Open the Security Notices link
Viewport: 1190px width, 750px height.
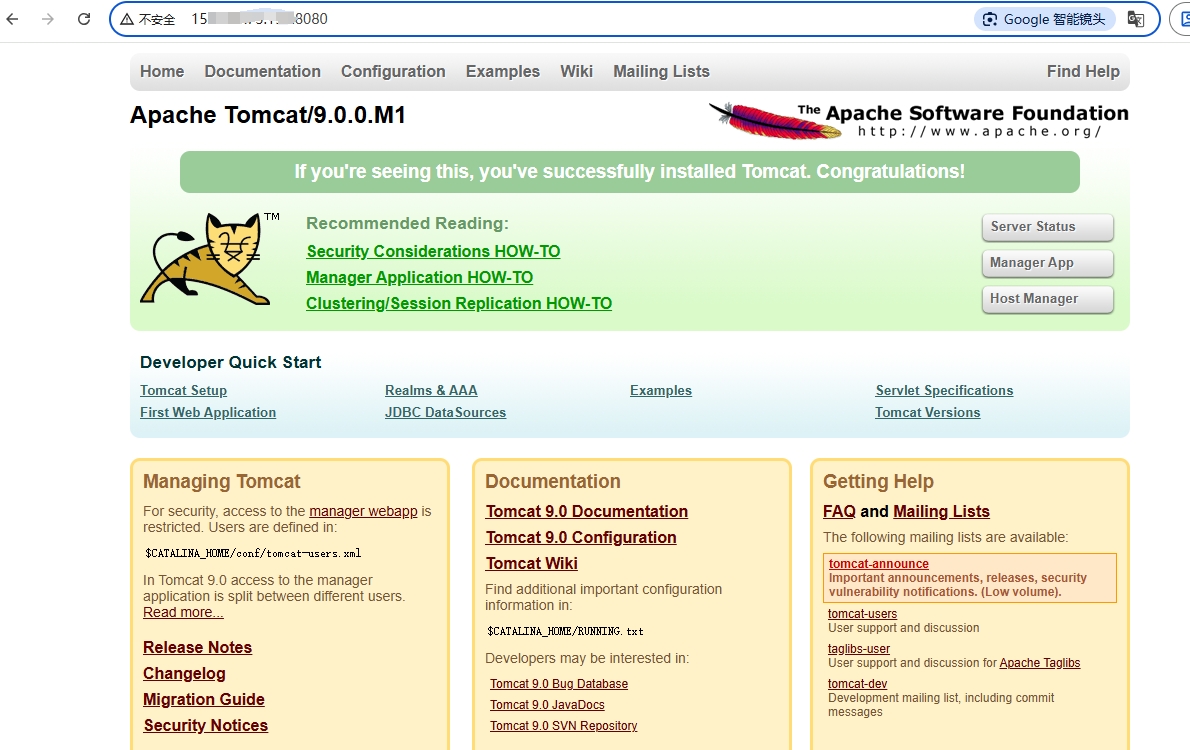point(206,725)
